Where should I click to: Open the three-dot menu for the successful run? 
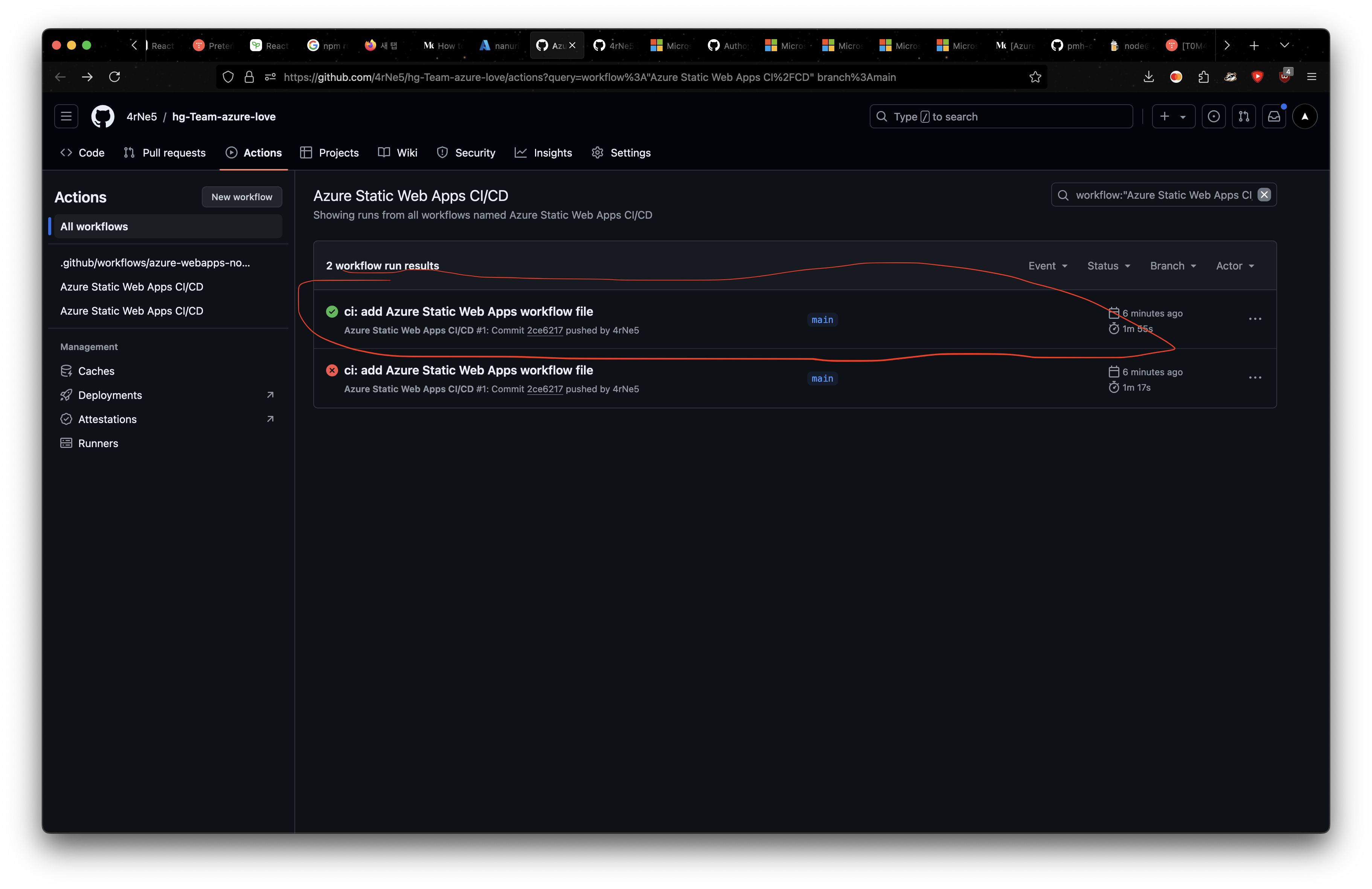point(1255,319)
